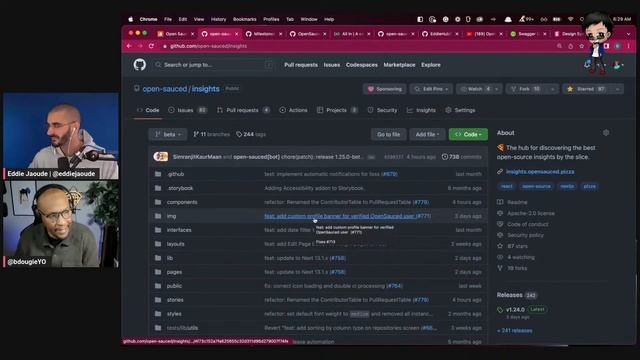
Task: Click the GitHub Octocat logo
Action: 140,64
